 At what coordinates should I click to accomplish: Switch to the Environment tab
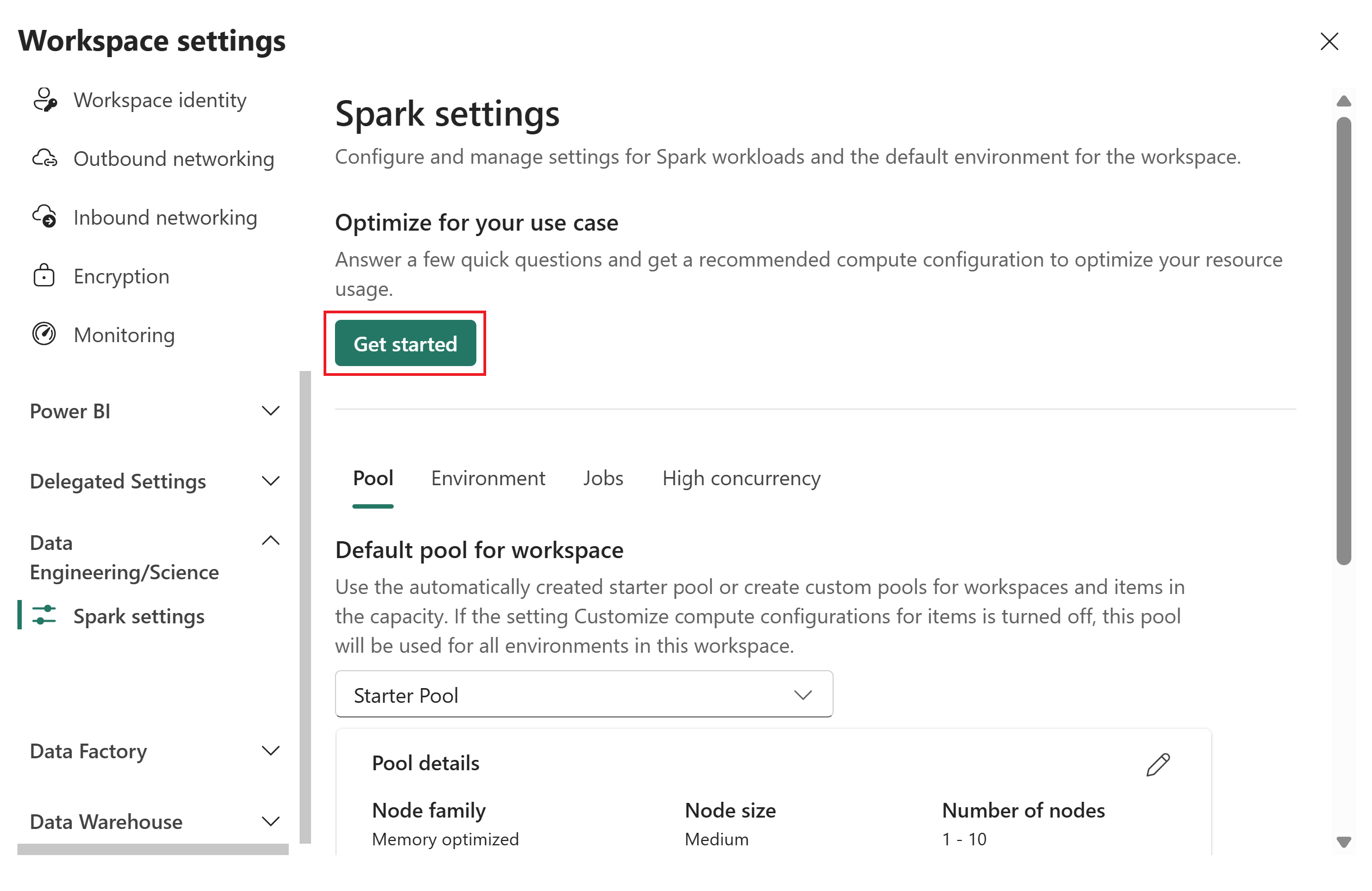pyautogui.click(x=488, y=478)
